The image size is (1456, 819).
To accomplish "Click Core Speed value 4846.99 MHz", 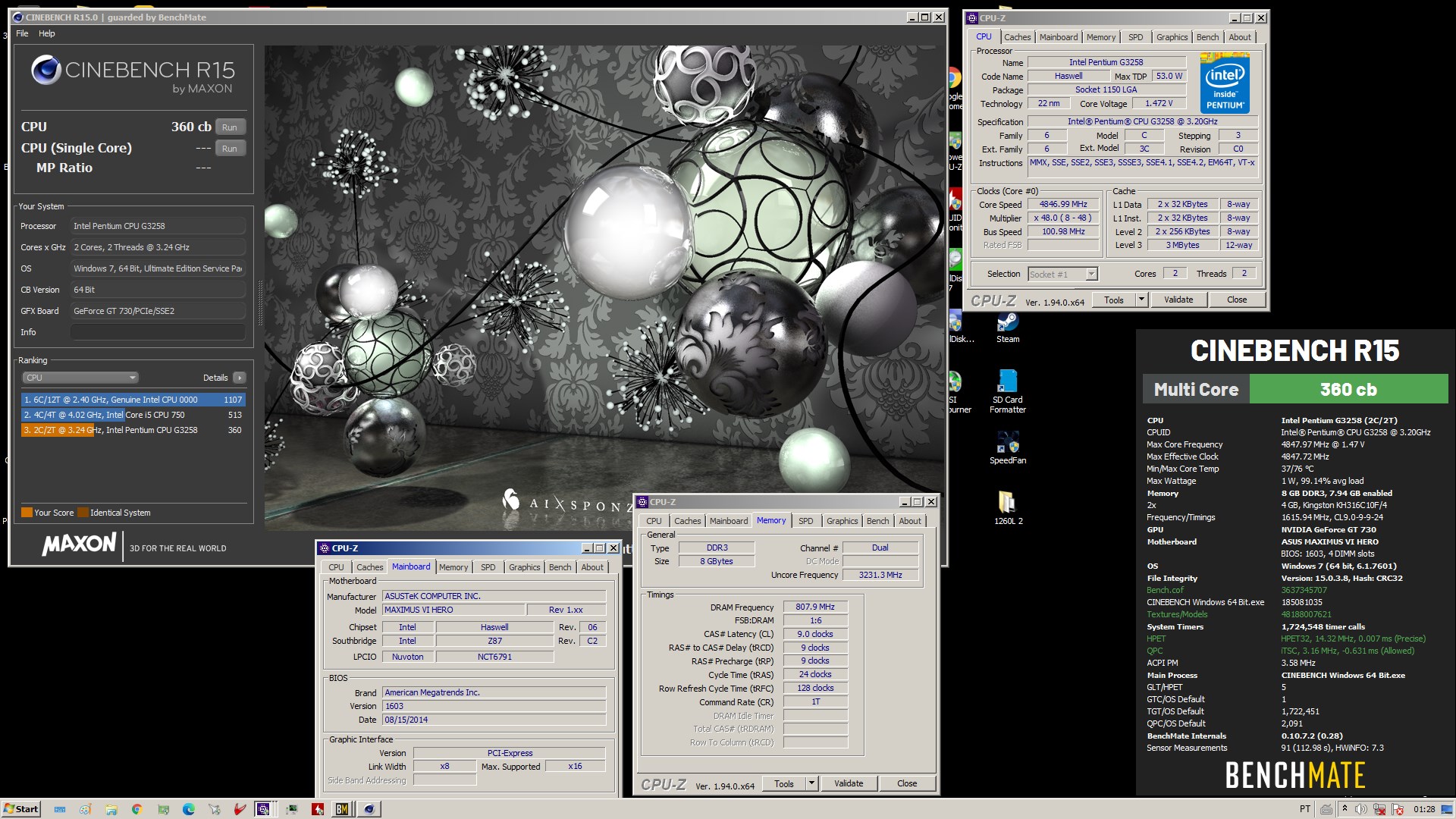I will (x=1063, y=205).
